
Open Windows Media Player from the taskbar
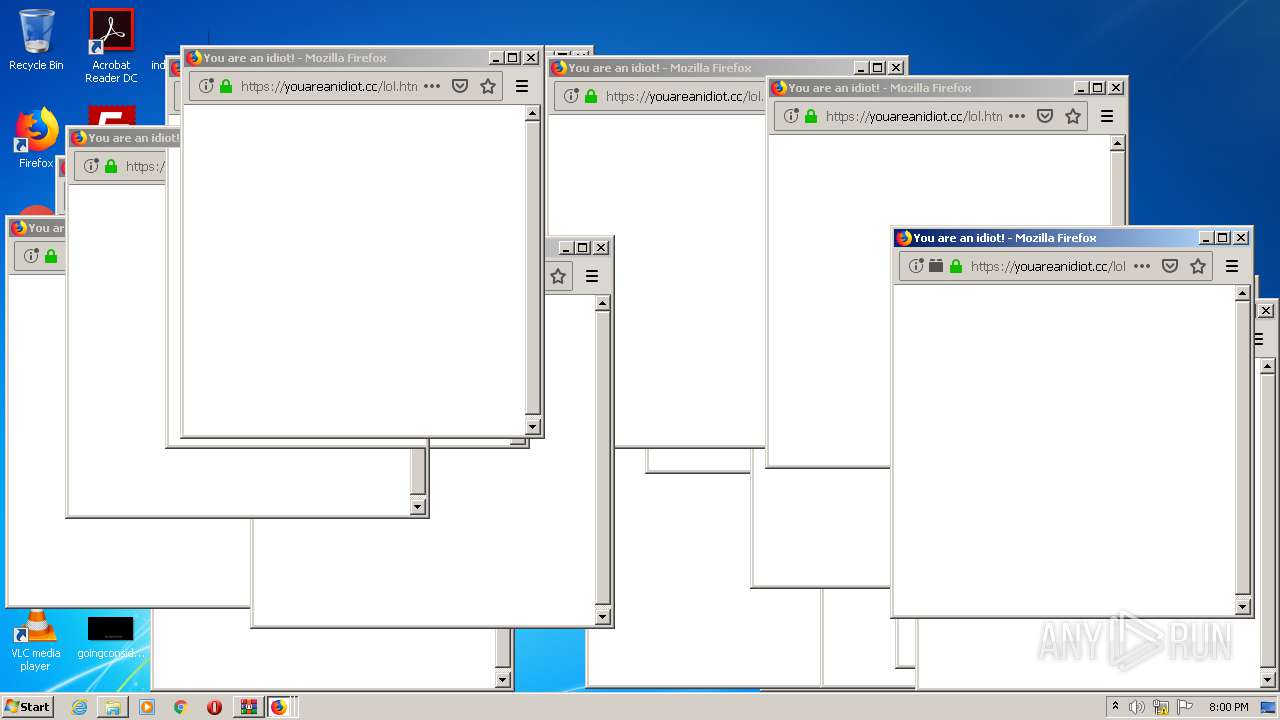pyautogui.click(x=147, y=707)
